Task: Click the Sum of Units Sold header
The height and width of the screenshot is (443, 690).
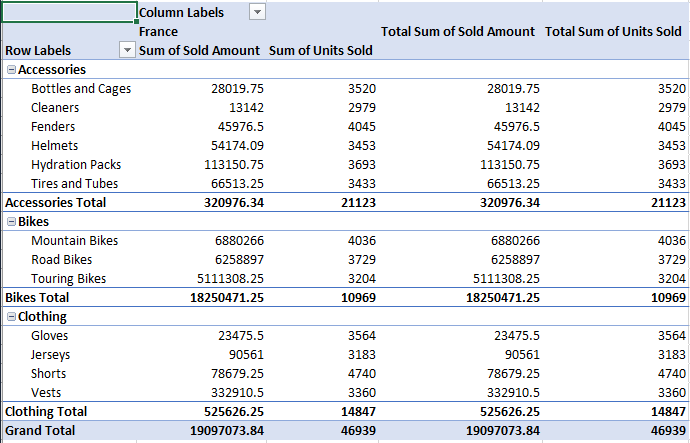Action: pos(320,50)
